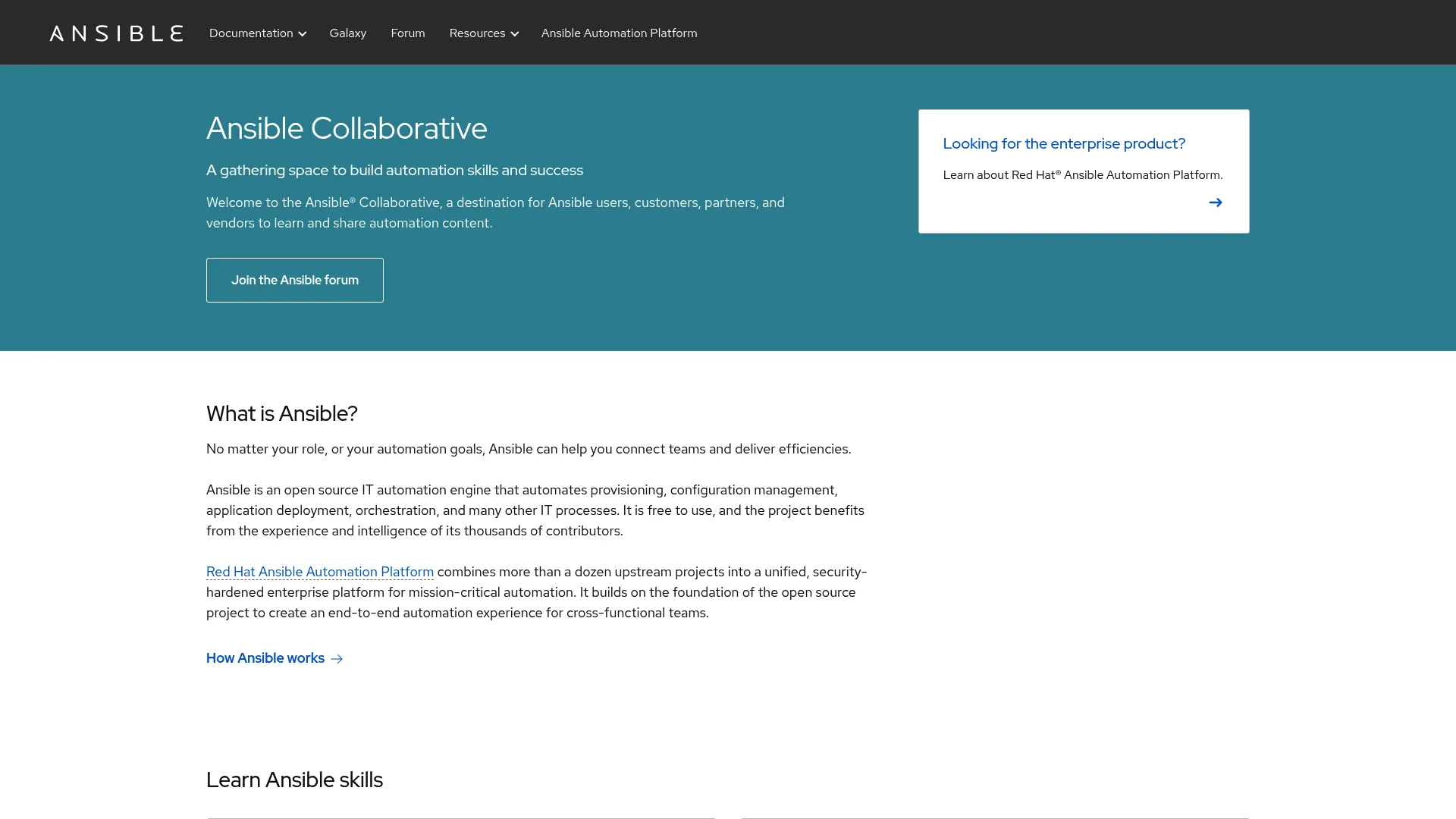Follow the Red Hat Ansible Automation Platform link
1456x819 pixels.
pos(320,572)
